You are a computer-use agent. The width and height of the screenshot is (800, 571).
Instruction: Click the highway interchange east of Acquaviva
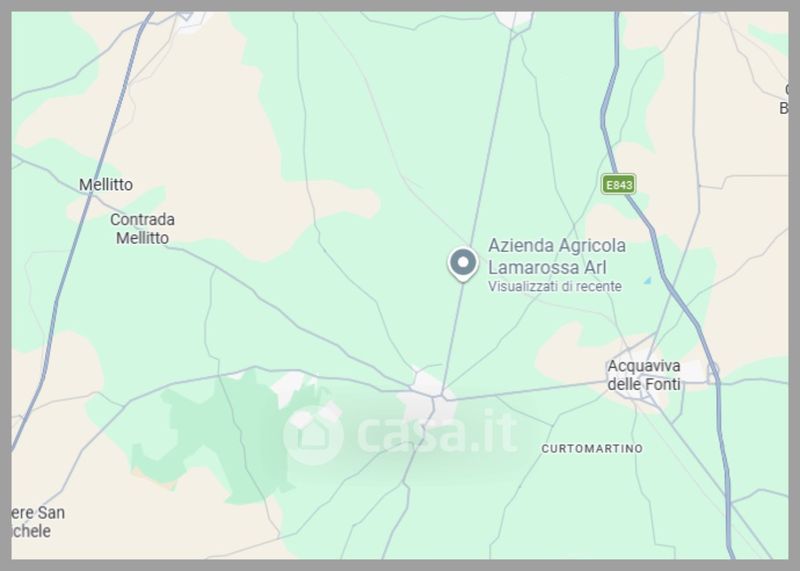[713, 371]
